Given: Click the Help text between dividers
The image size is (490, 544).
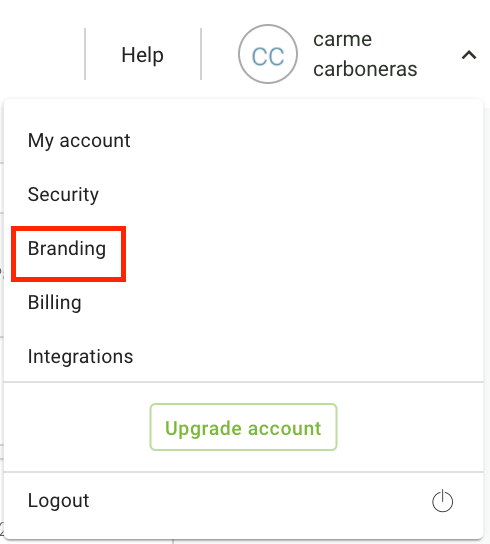Looking at the screenshot, I should 142,56.
